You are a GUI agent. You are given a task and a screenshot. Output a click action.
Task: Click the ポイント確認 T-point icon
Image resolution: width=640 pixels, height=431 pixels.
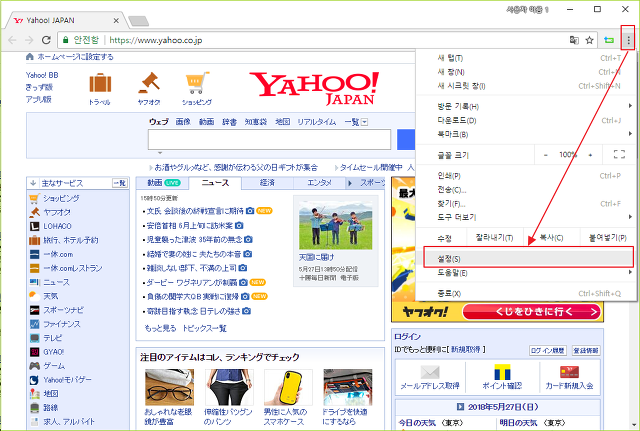click(x=502, y=372)
